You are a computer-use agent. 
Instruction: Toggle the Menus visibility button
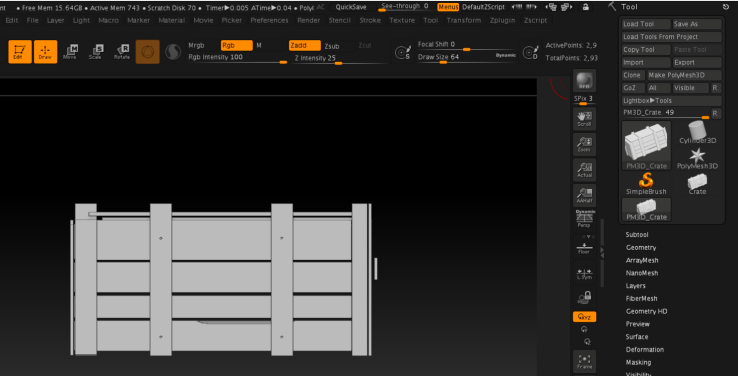(448, 7)
